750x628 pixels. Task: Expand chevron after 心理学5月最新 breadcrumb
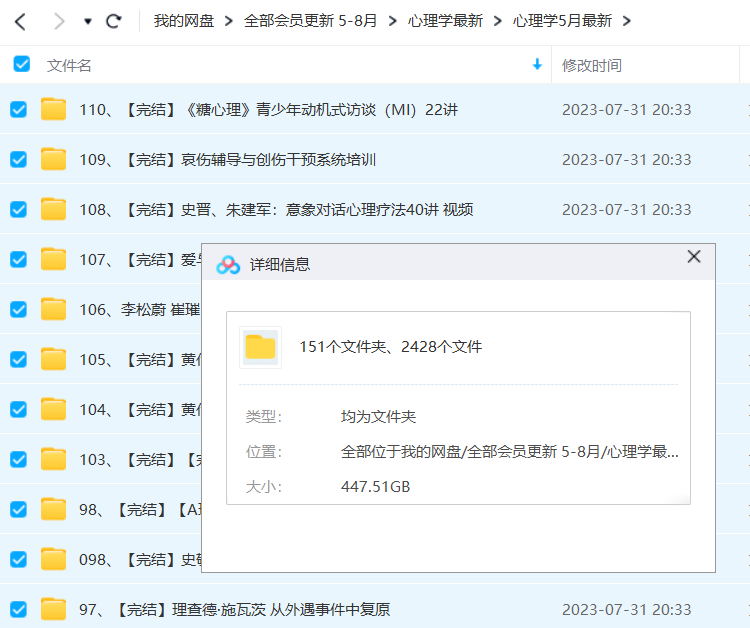click(x=628, y=21)
